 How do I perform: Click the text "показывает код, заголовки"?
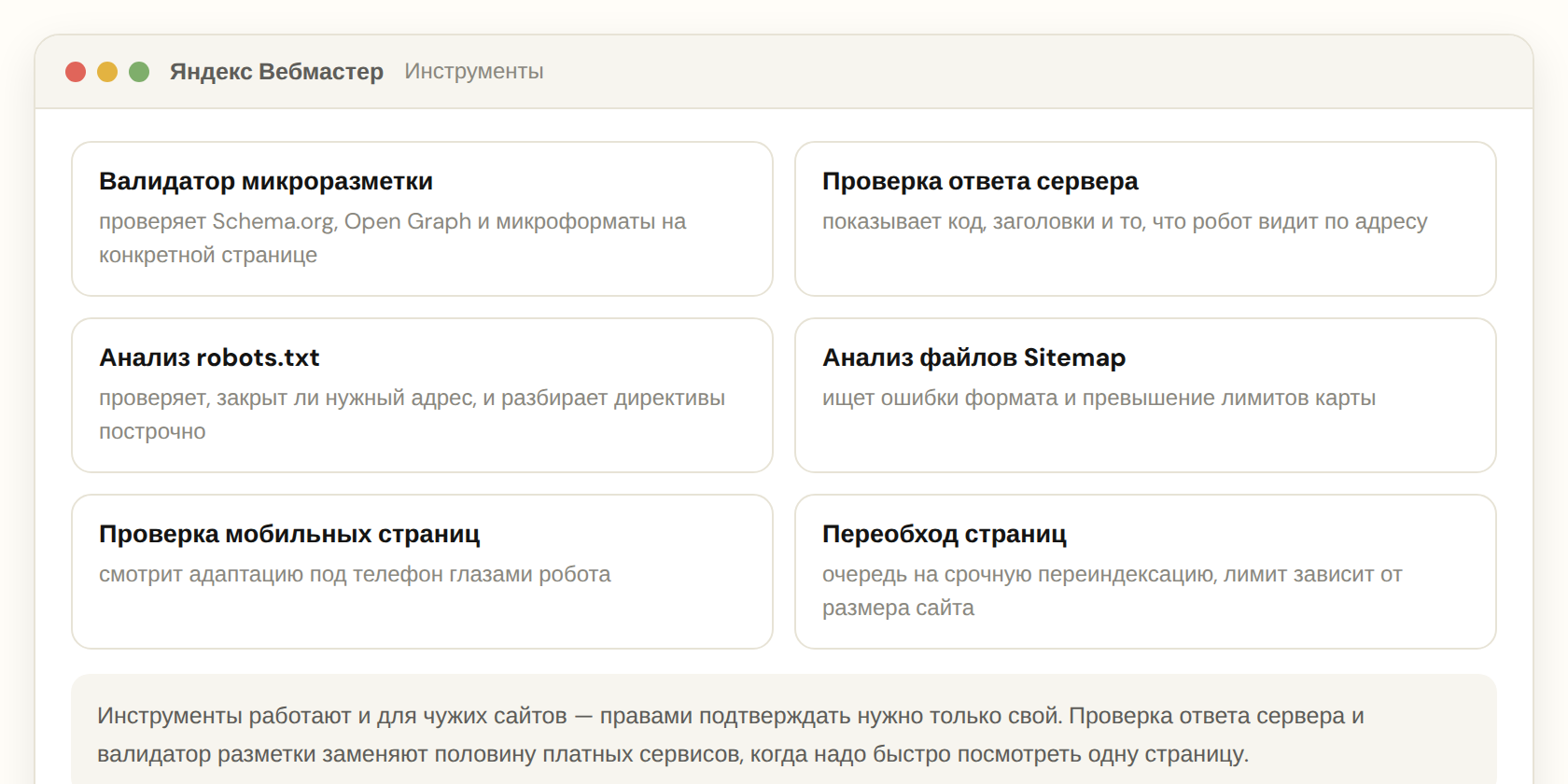pyautogui.click(x=959, y=222)
